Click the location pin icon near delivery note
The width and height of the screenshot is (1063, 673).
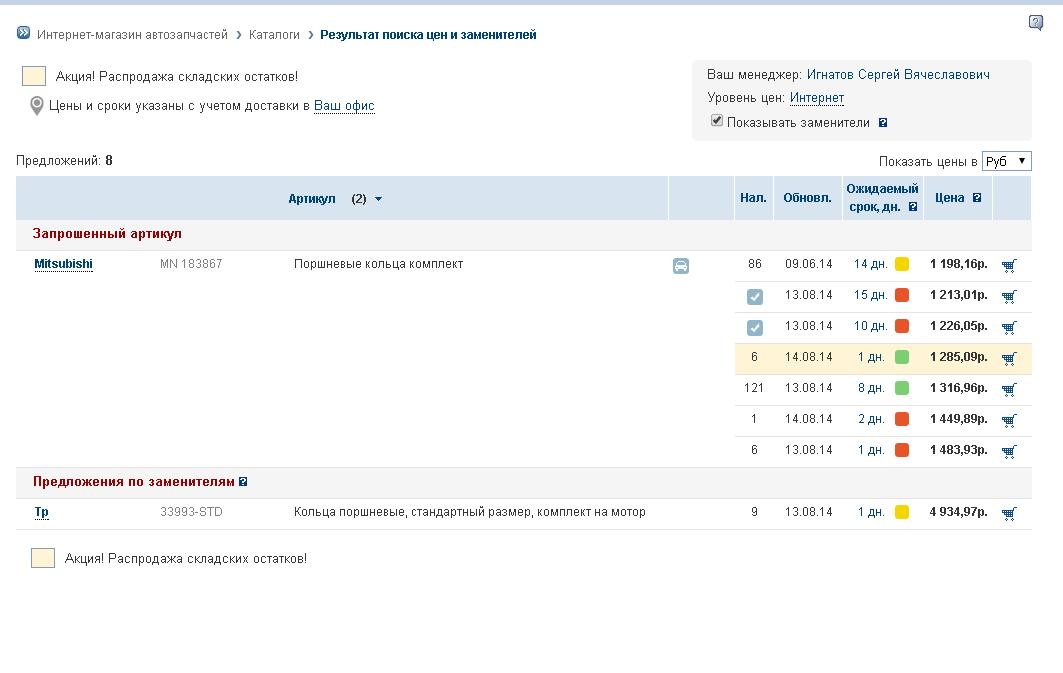tap(37, 106)
